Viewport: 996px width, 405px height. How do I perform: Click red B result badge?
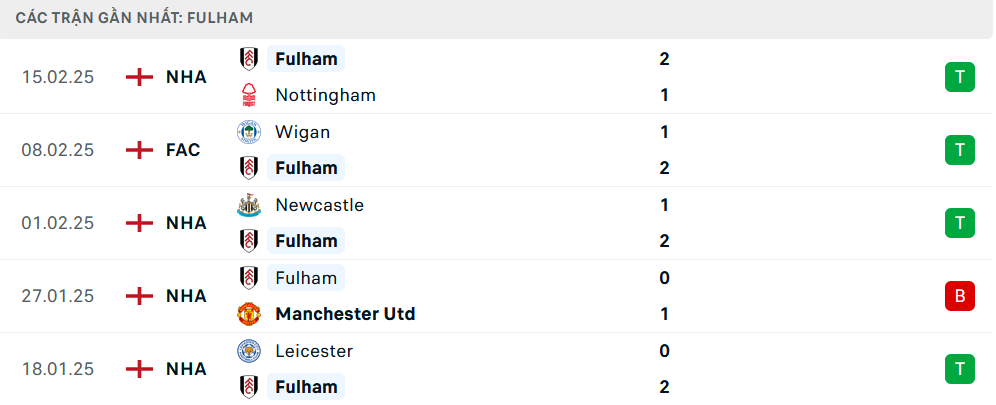(959, 296)
